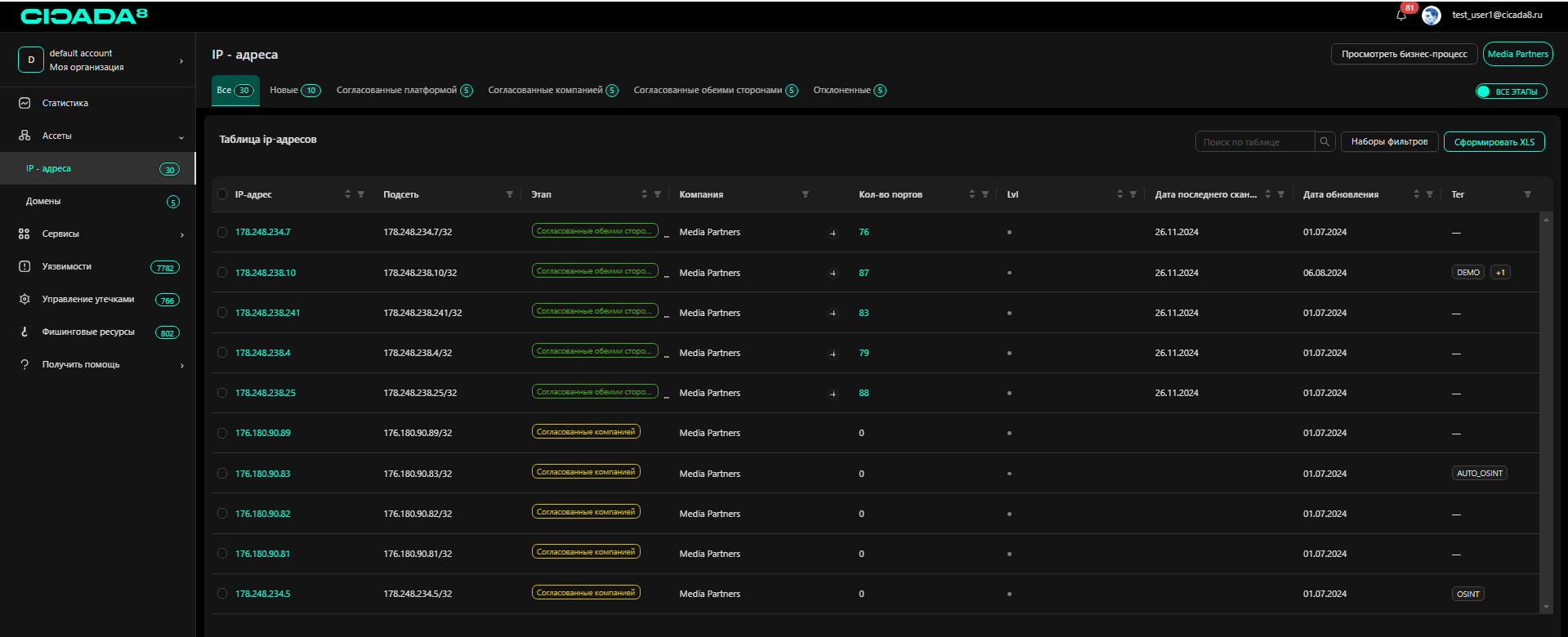The height and width of the screenshot is (637, 1568).
Task: Check the row for 176.180.90.83
Action: point(222,474)
